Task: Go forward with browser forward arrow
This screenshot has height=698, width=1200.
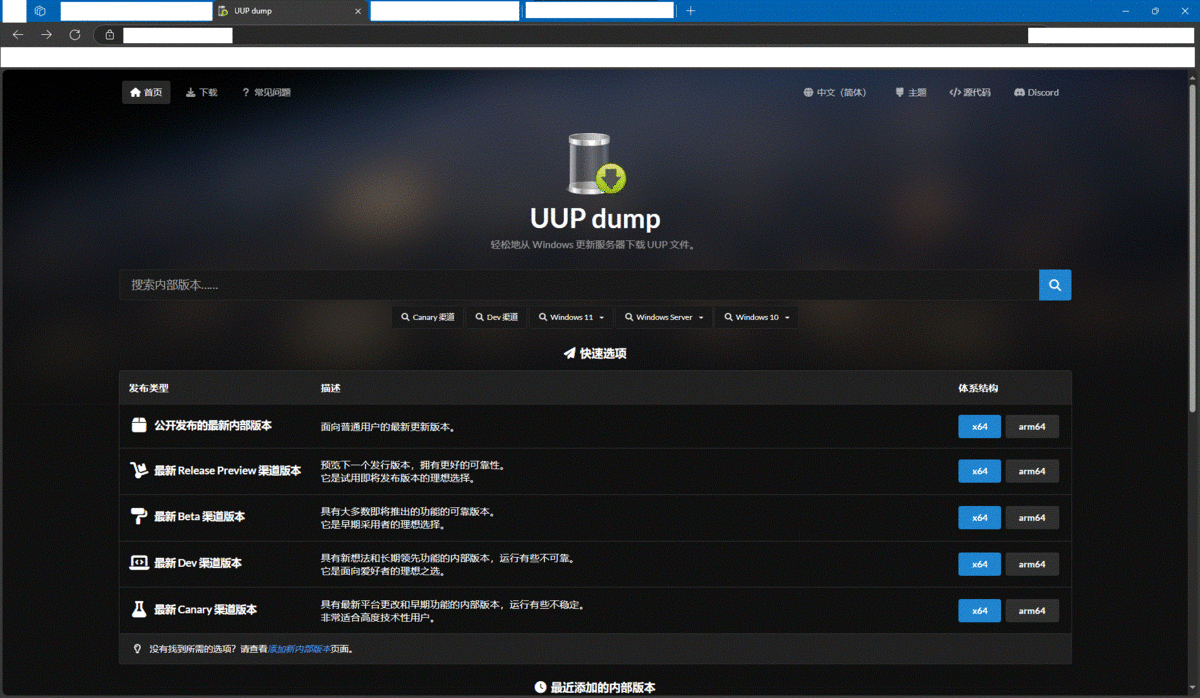Action: (46, 34)
